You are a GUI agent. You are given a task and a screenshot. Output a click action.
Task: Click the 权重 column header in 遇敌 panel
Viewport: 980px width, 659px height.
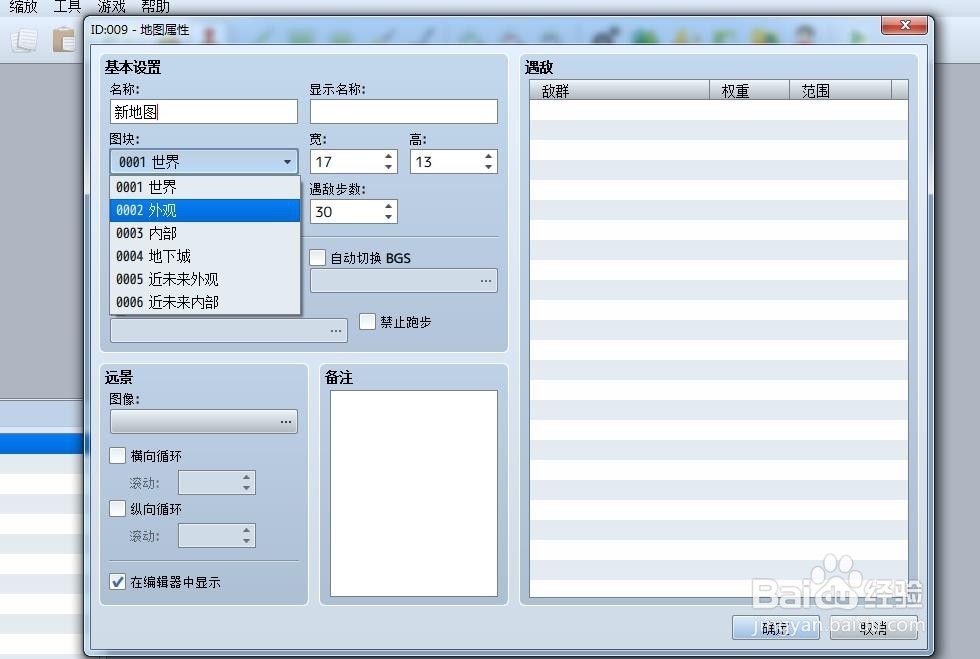(736, 89)
